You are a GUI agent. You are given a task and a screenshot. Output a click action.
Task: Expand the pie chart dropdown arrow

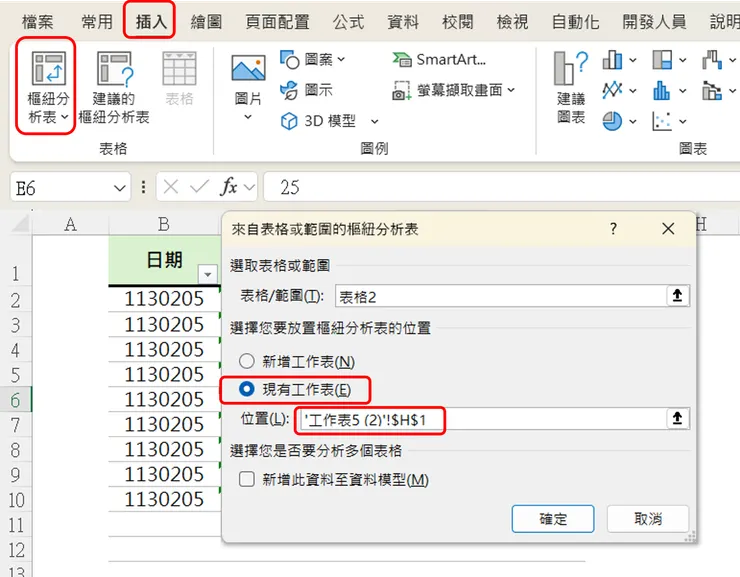pyautogui.click(x=633, y=122)
